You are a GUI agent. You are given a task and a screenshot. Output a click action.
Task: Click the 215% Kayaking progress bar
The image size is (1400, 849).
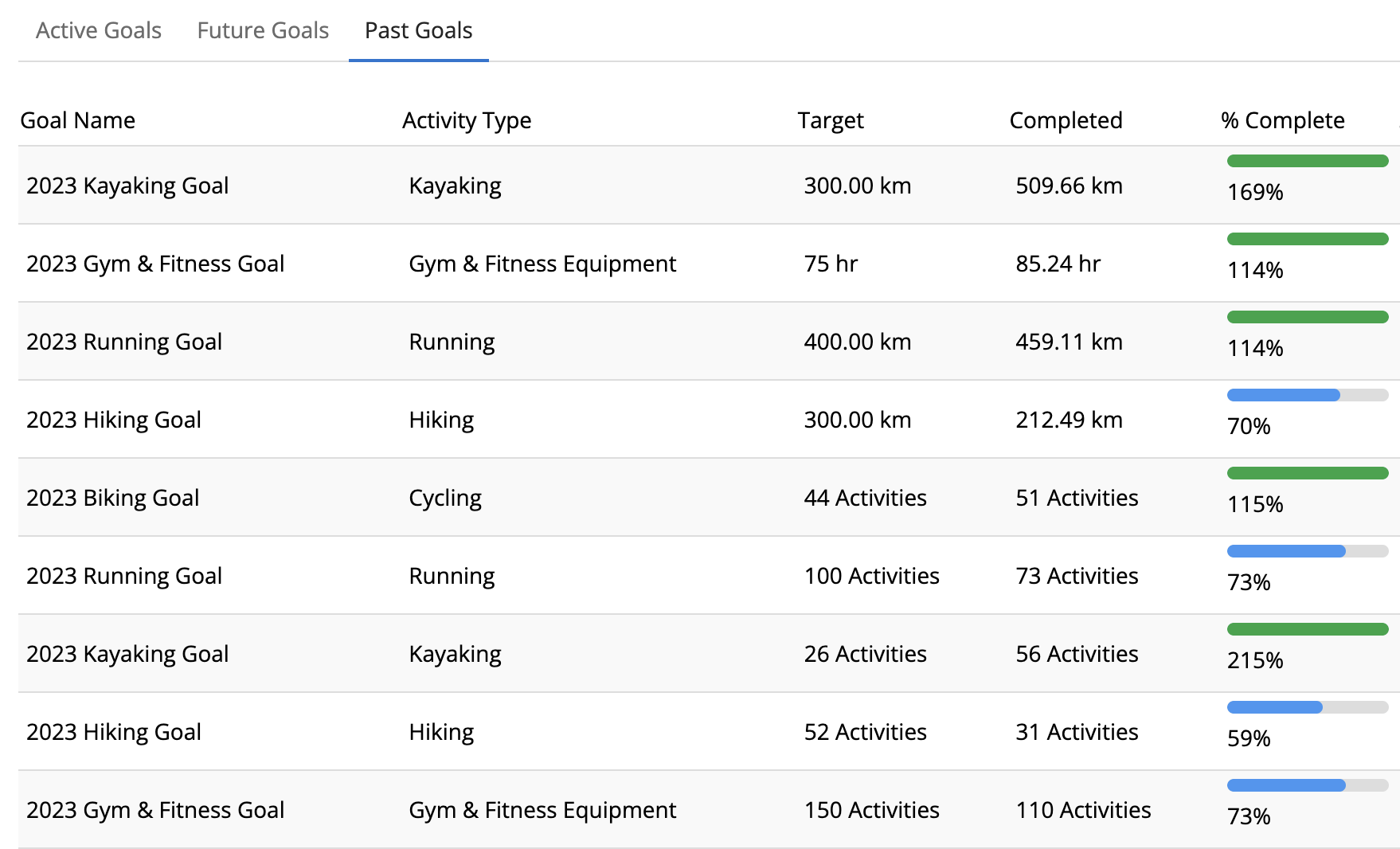[1308, 630]
